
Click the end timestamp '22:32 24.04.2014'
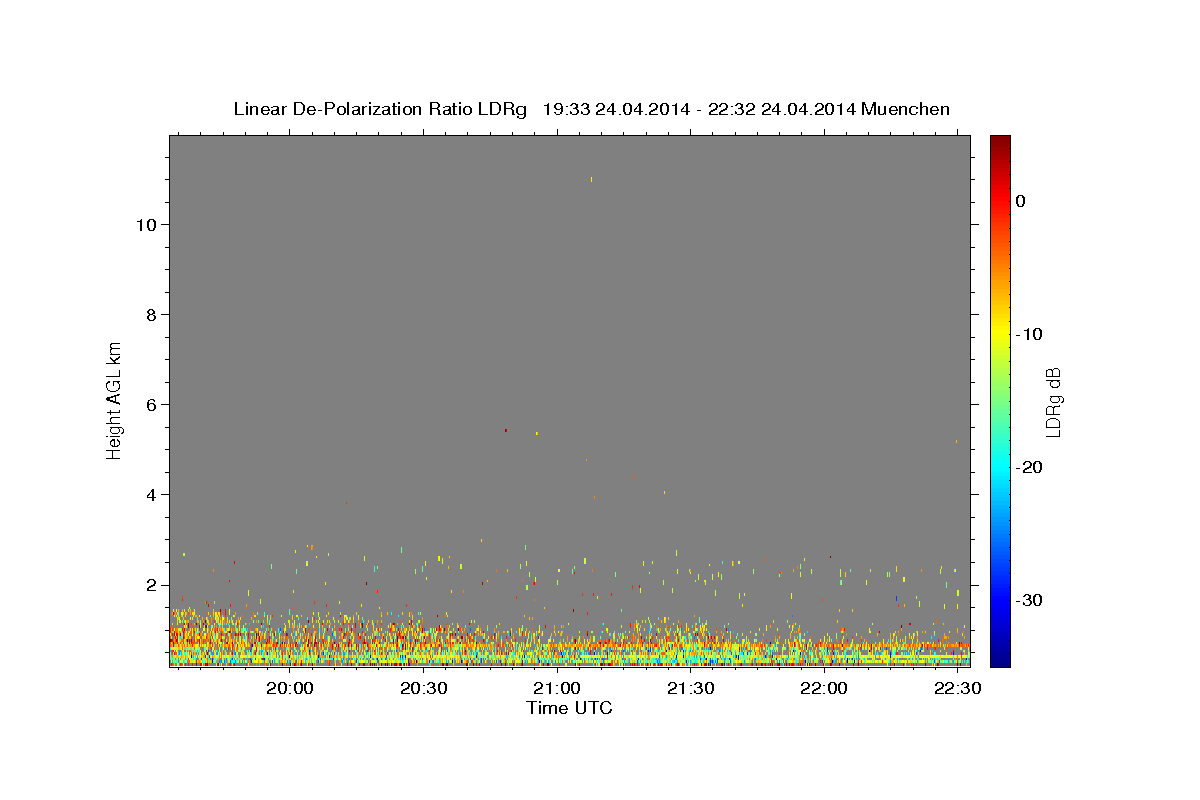[782, 109]
